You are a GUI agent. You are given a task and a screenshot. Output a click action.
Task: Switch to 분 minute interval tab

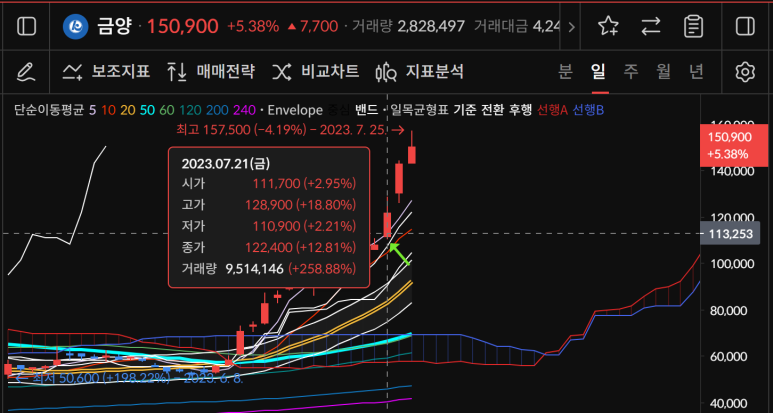pyautogui.click(x=565, y=72)
